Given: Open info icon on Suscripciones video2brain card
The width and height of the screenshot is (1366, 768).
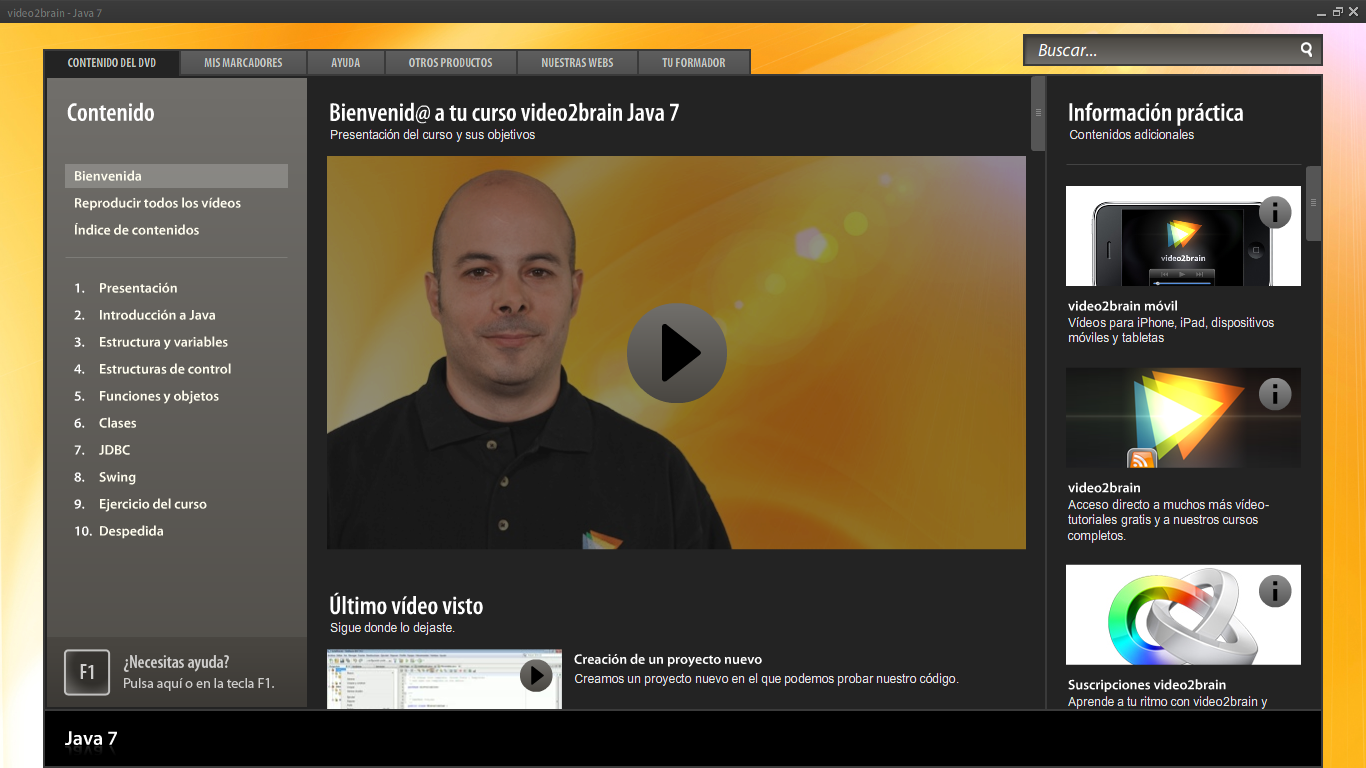Looking at the screenshot, I should (x=1275, y=591).
